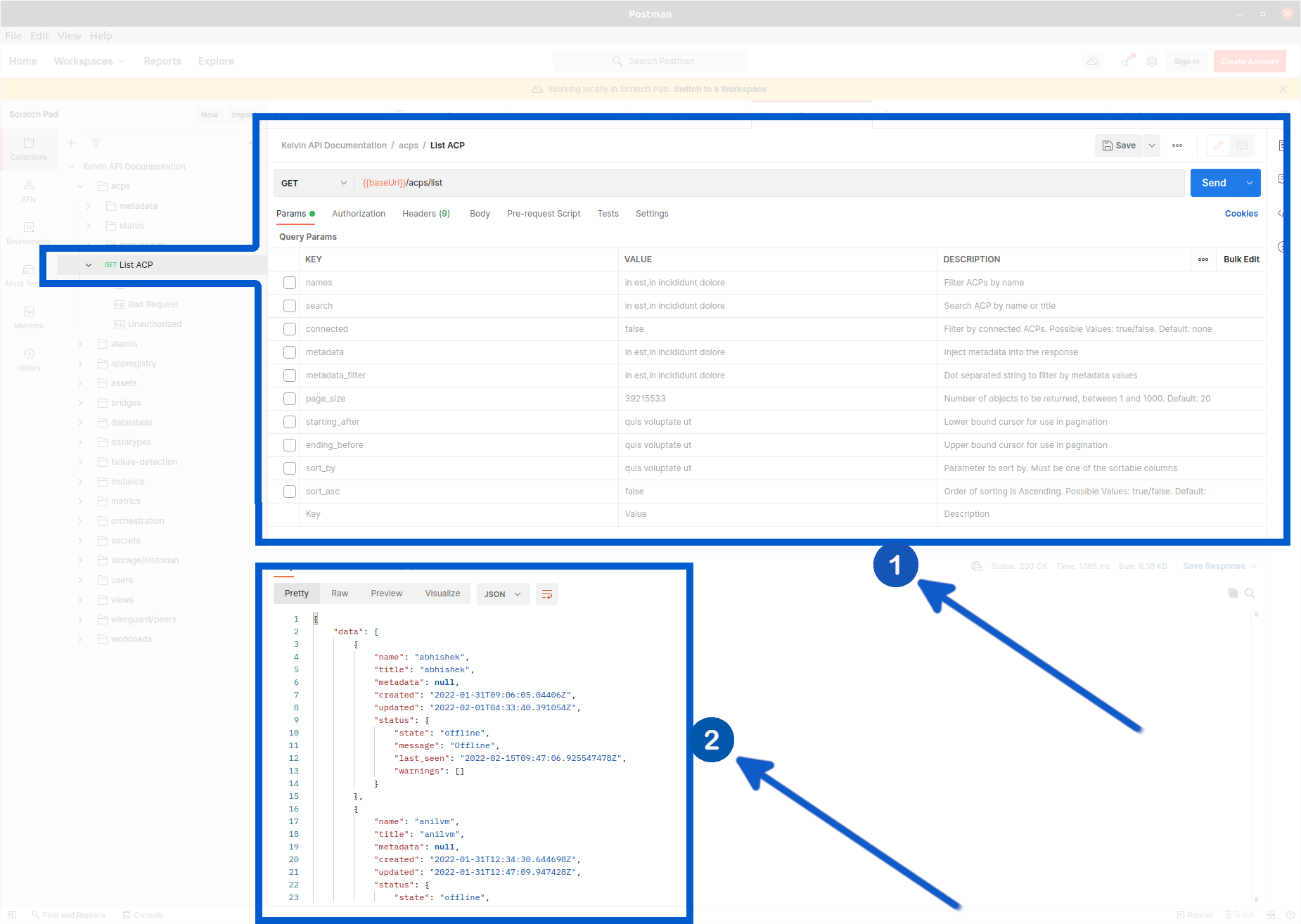Open the JSON response format dropdown
Image resolution: width=1301 pixels, height=924 pixels.
tap(503, 594)
